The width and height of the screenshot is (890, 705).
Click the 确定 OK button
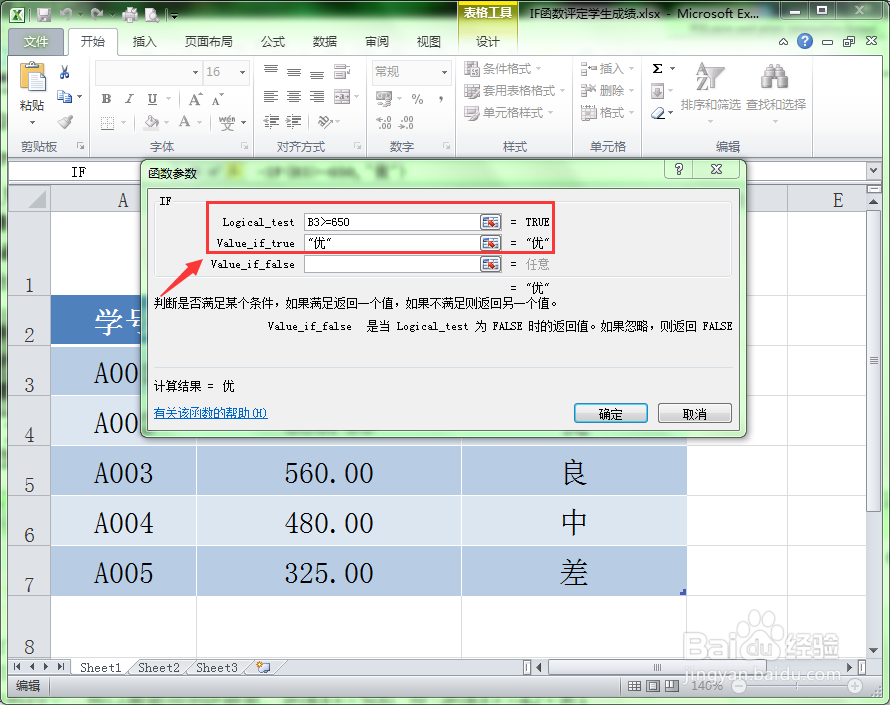click(x=611, y=413)
